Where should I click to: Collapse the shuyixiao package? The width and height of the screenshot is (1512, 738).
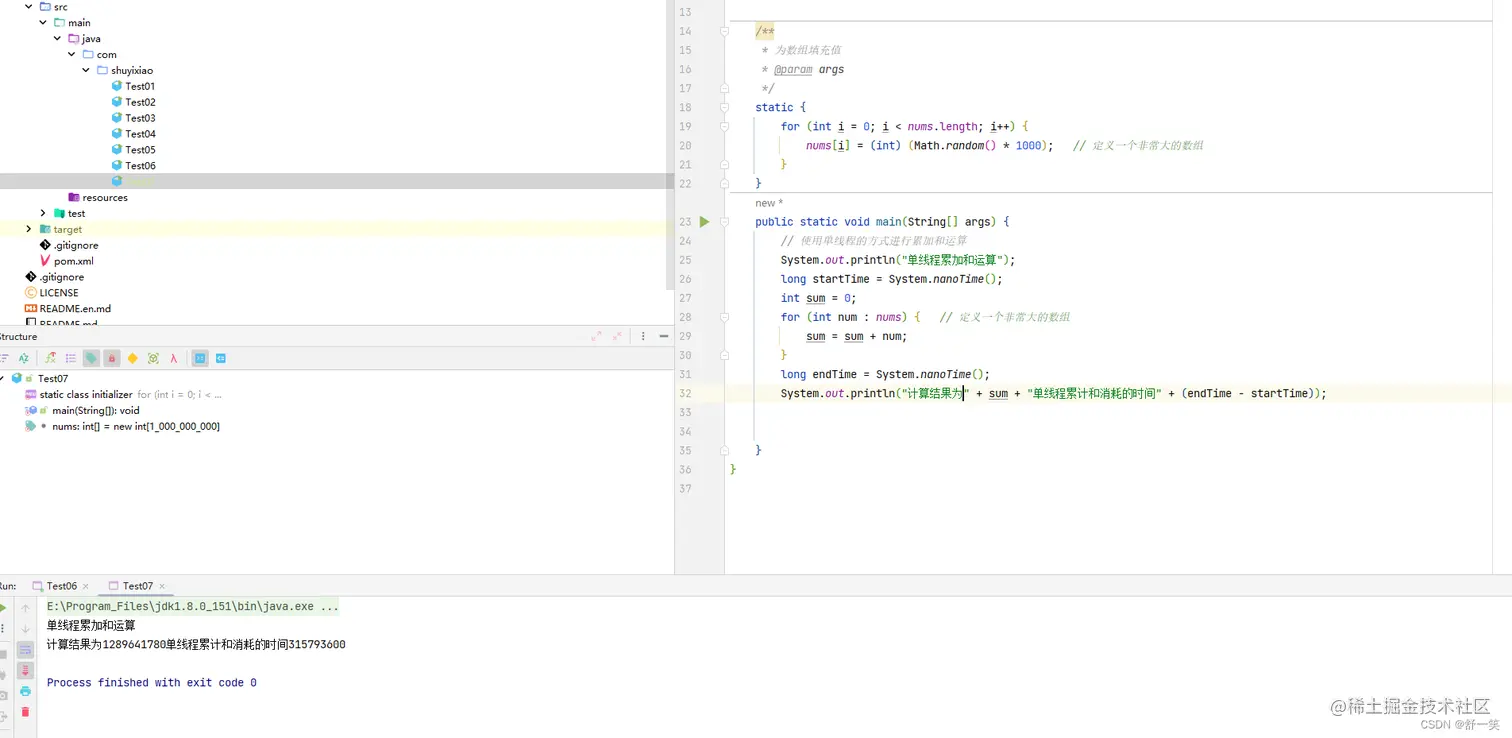click(87, 70)
